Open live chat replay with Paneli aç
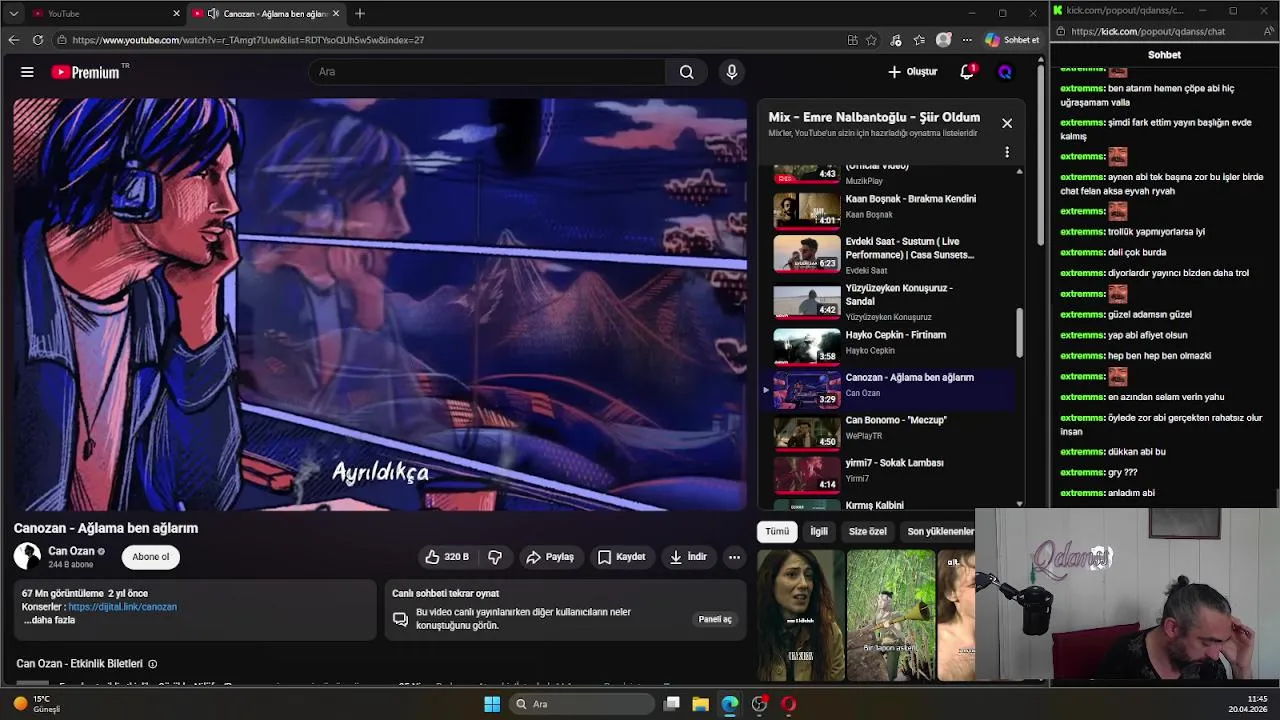This screenshot has height=720, width=1280. click(715, 619)
